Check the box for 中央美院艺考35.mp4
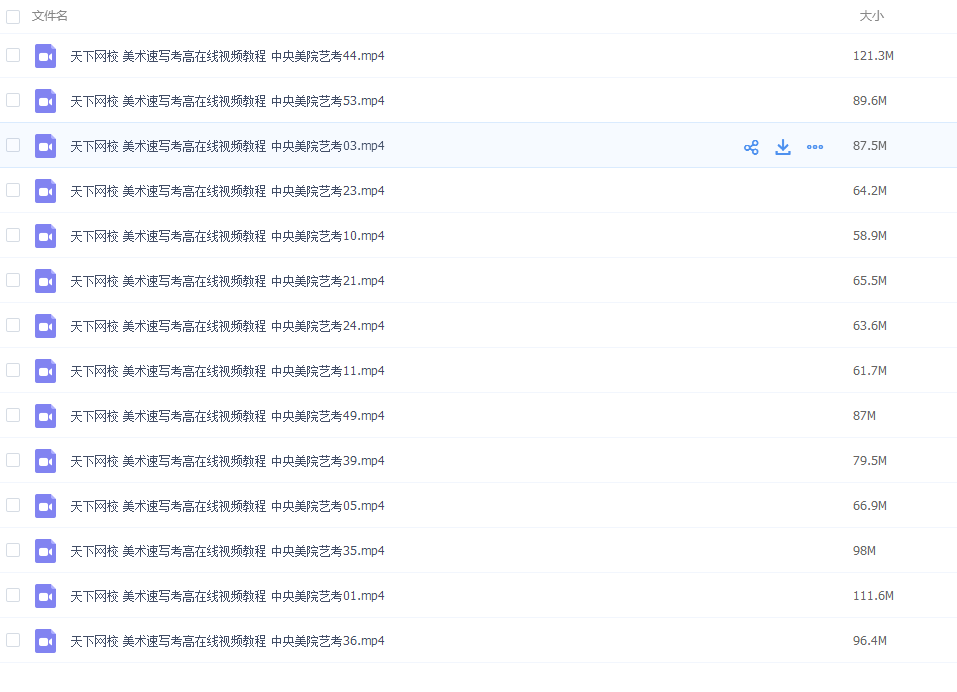Viewport: 957px width, 692px height. pos(13,550)
